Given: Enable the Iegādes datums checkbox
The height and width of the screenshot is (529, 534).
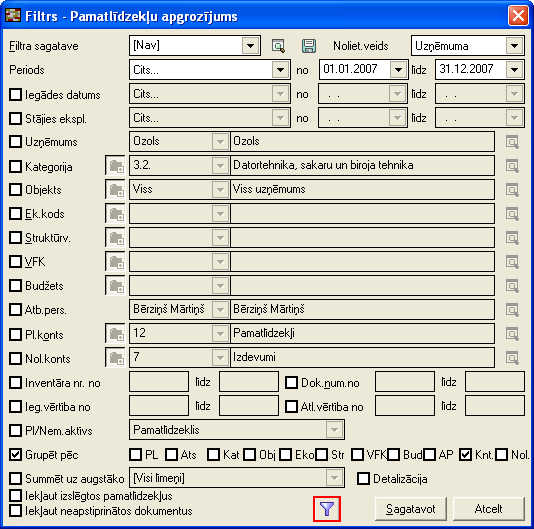Looking at the screenshot, I should (x=15, y=94).
